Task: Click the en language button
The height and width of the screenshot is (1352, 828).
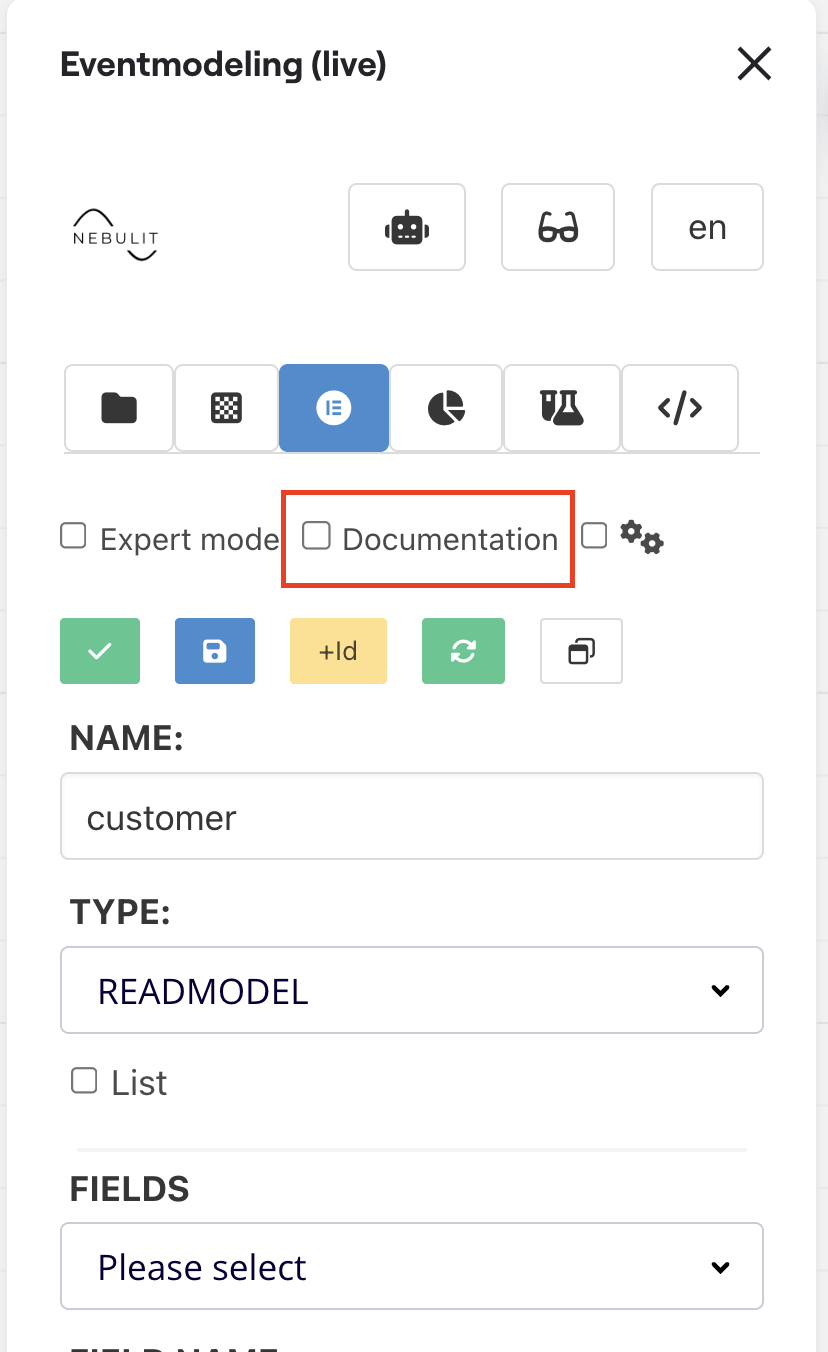Action: [x=707, y=227]
